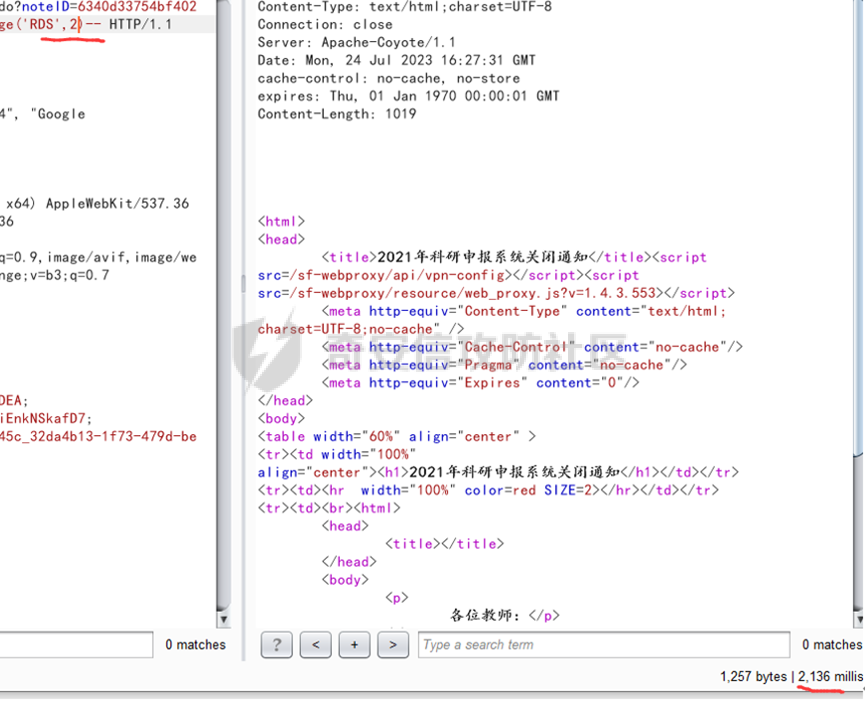Click the request pane vertical scrollbar
Viewport: 865px width, 702px height.
223,306
